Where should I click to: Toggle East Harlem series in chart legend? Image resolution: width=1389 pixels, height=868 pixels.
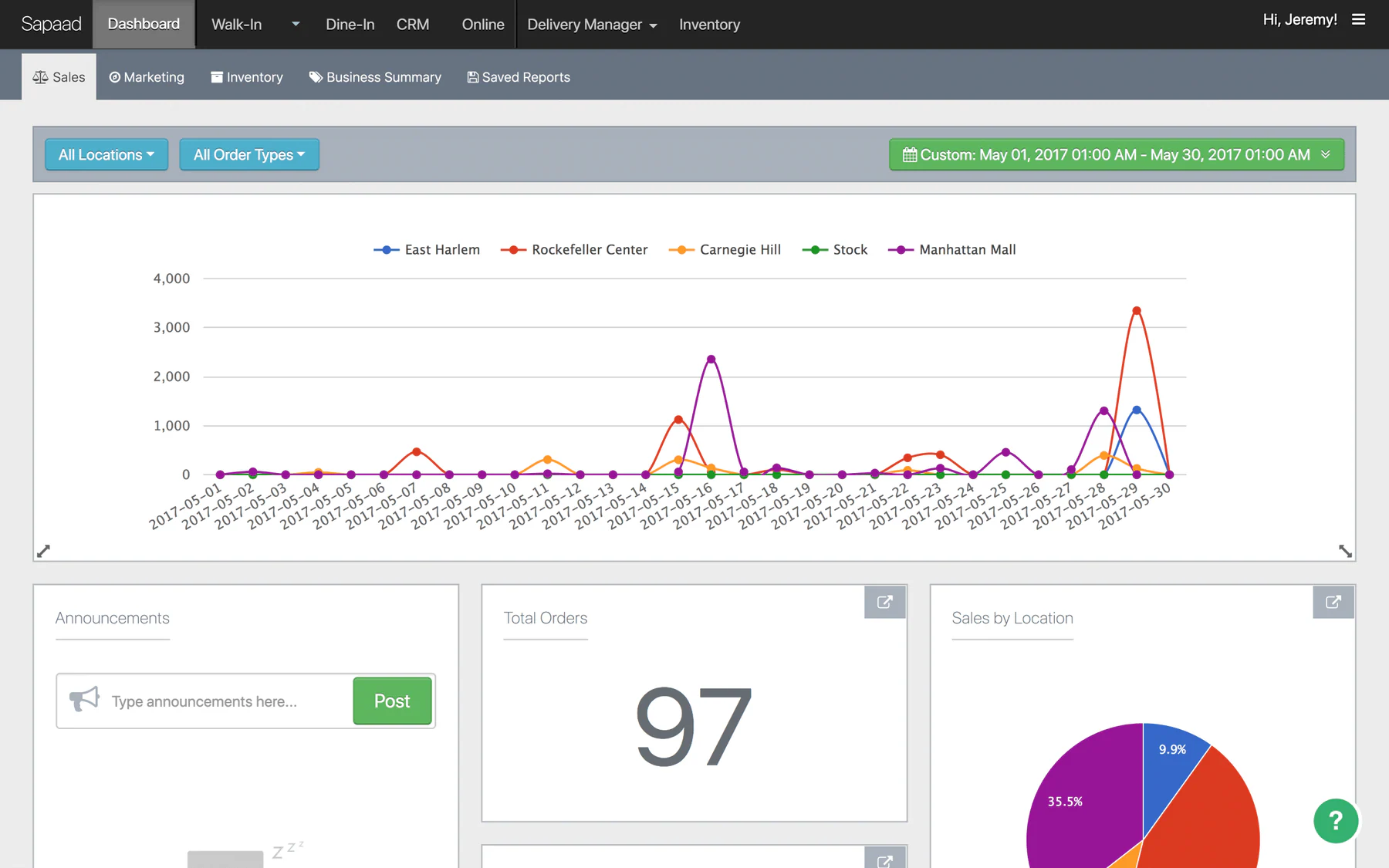click(x=427, y=250)
